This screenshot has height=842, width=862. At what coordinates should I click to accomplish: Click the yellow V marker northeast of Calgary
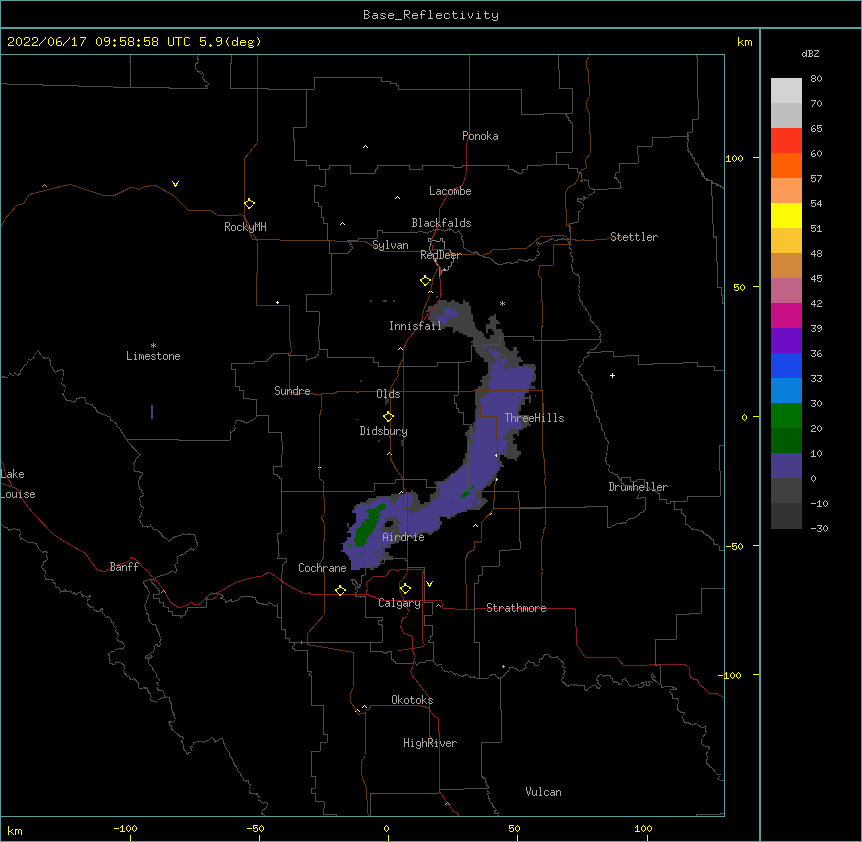tap(429, 584)
